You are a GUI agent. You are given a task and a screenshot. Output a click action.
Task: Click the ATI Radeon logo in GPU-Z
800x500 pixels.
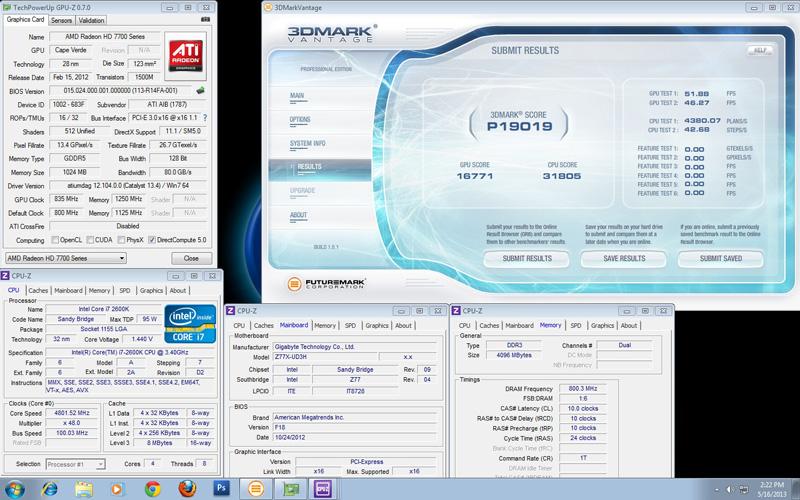coord(186,56)
